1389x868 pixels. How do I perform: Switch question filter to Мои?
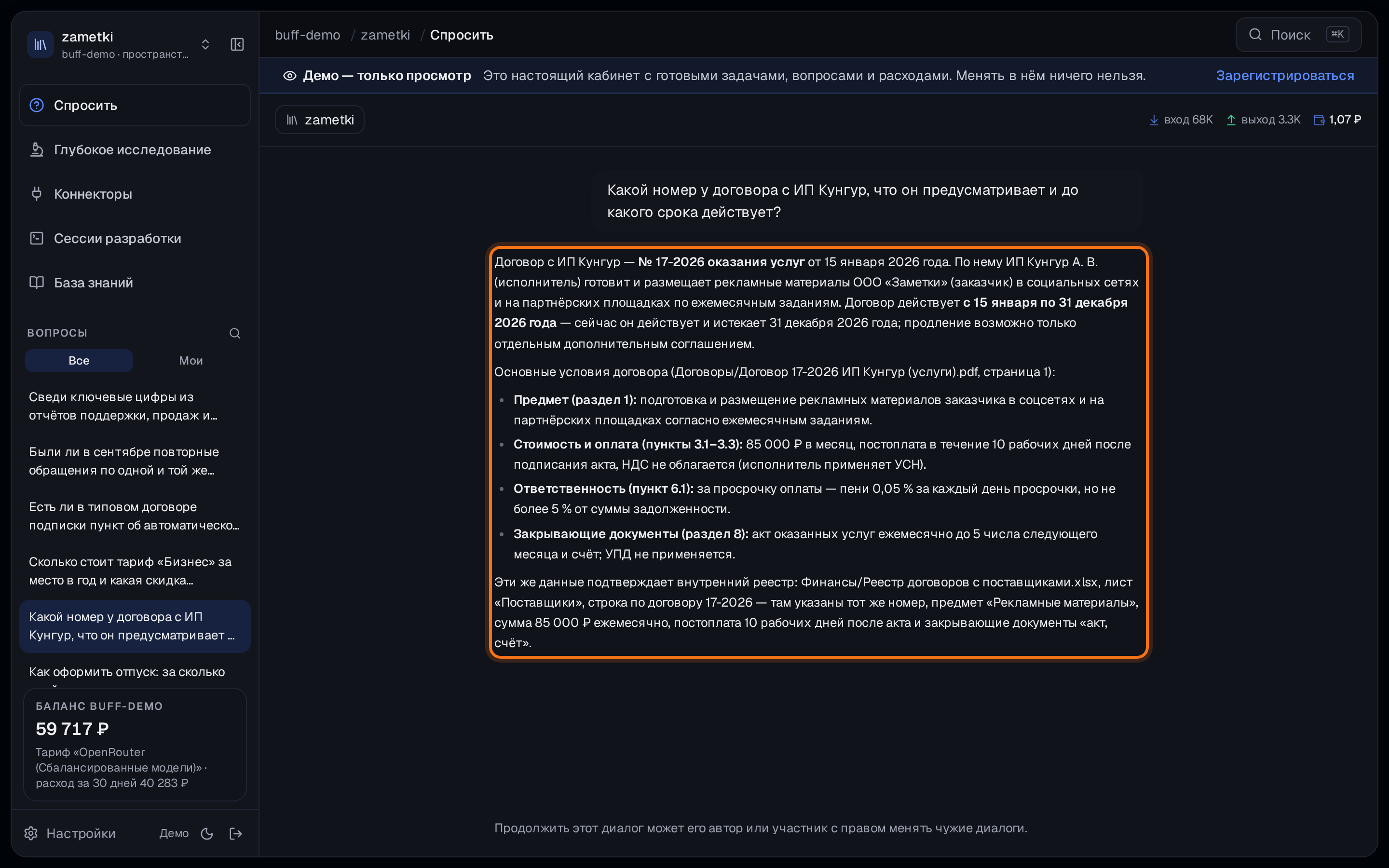tap(191, 361)
